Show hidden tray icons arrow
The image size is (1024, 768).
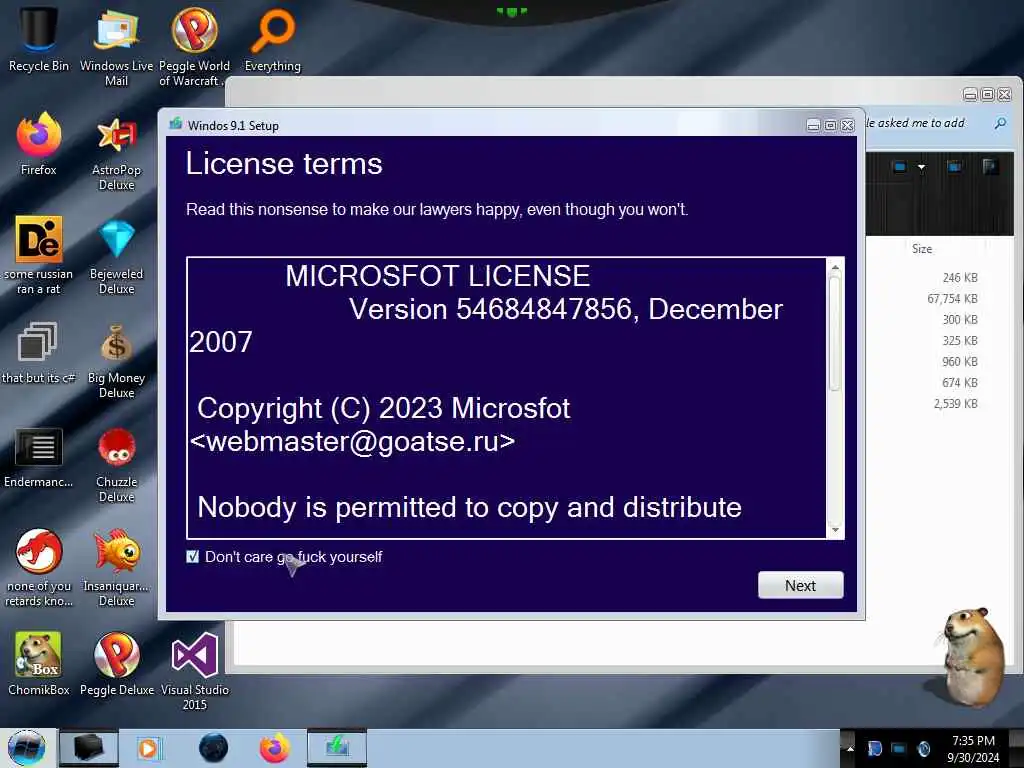[850, 748]
